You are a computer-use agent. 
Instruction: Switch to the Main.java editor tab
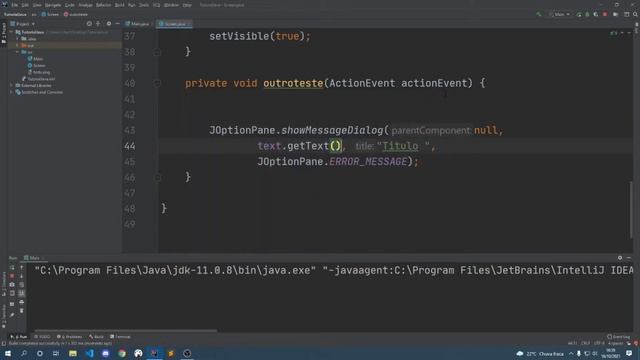138,24
